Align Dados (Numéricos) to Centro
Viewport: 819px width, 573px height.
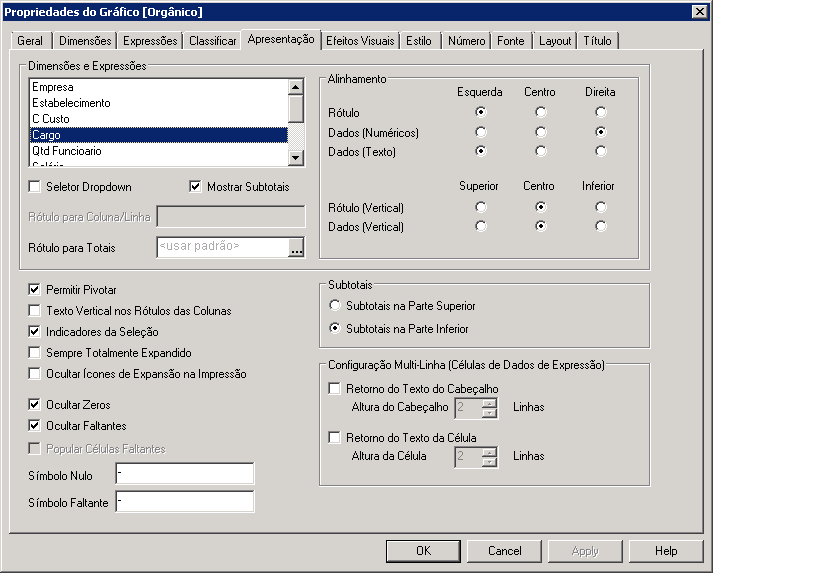(x=541, y=132)
